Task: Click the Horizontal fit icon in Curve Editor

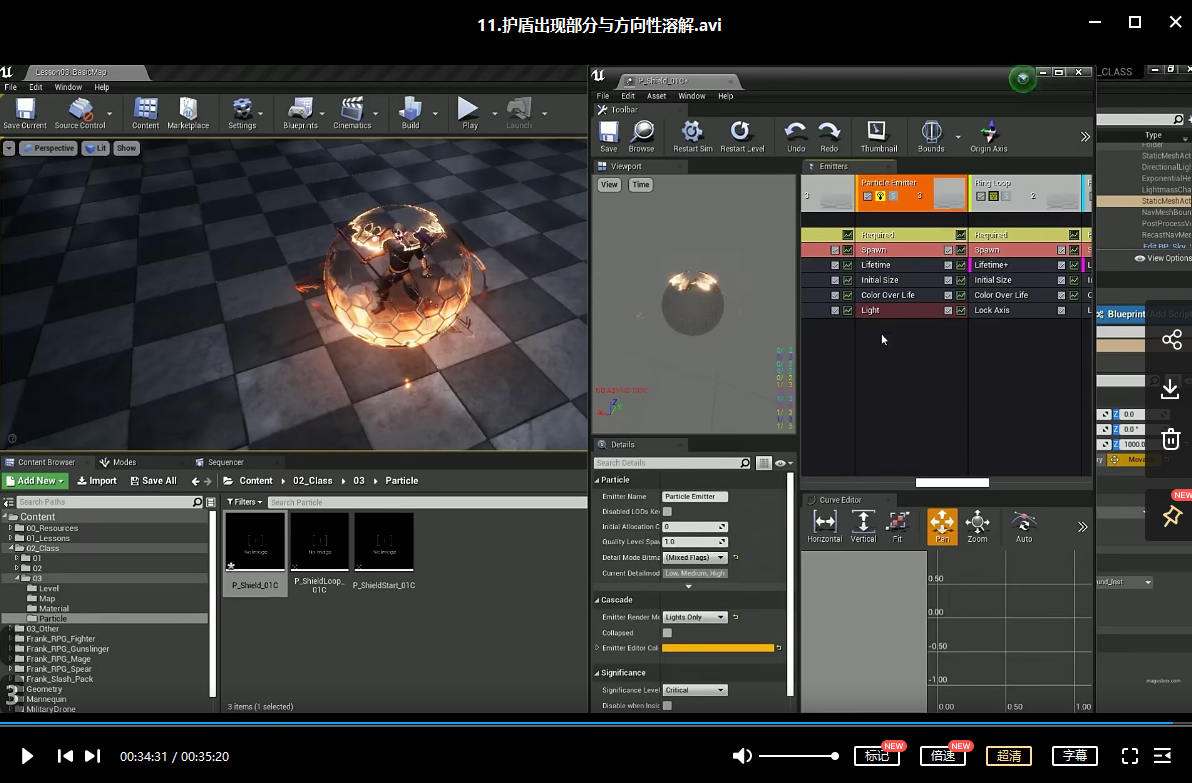Action: 824,523
